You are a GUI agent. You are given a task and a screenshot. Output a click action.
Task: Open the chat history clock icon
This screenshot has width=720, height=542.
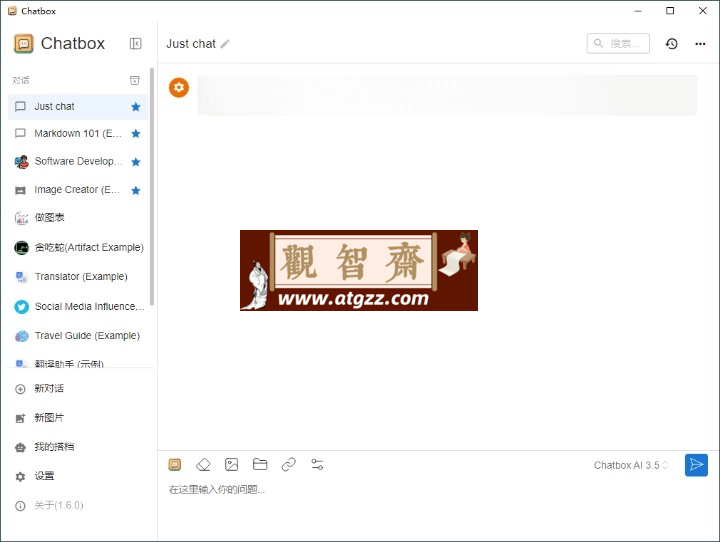672,44
